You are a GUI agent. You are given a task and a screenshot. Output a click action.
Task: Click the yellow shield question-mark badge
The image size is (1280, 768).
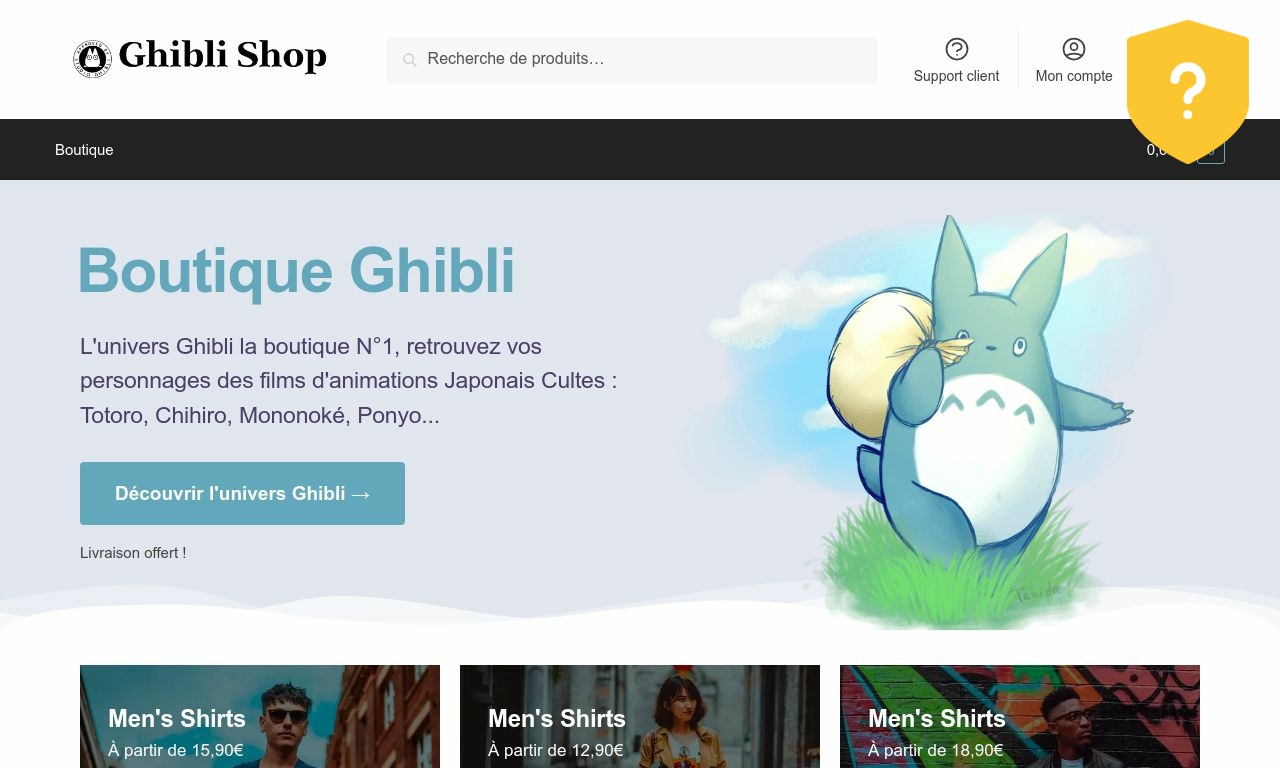pyautogui.click(x=1188, y=91)
